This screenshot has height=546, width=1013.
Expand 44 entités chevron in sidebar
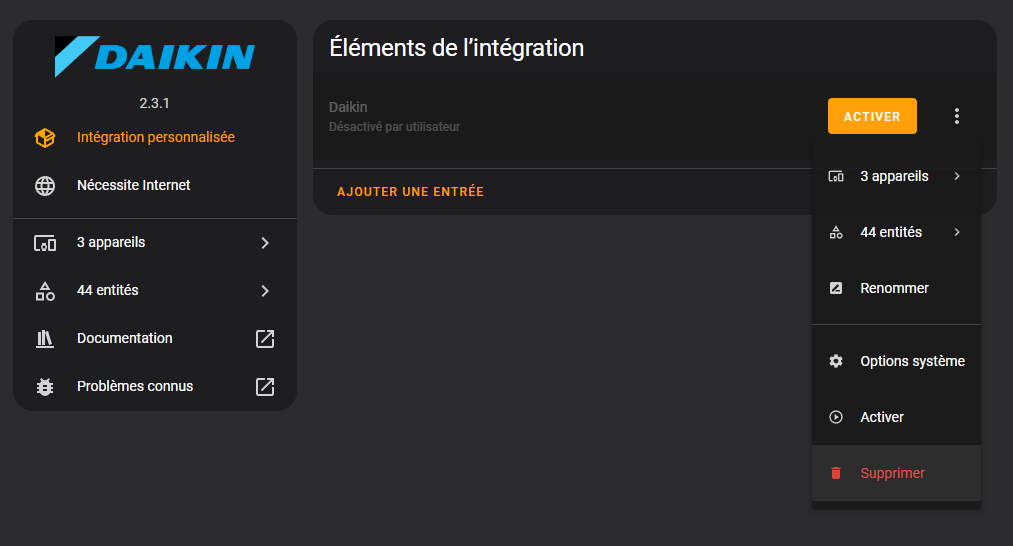265,291
